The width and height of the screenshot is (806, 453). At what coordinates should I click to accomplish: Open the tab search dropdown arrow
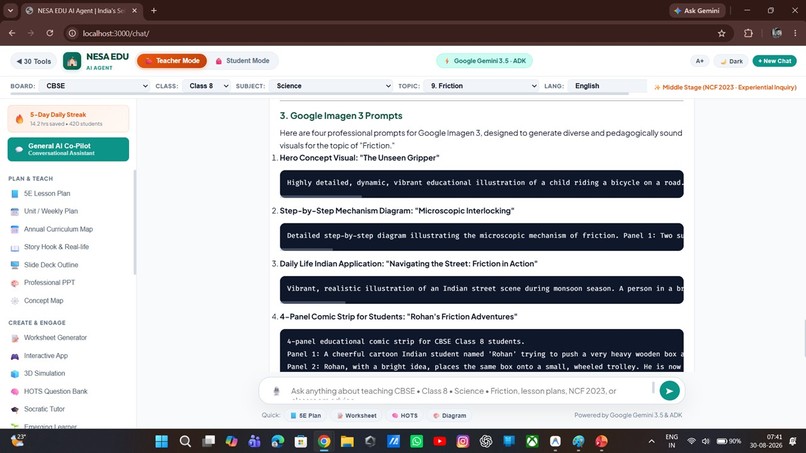tap(10, 10)
